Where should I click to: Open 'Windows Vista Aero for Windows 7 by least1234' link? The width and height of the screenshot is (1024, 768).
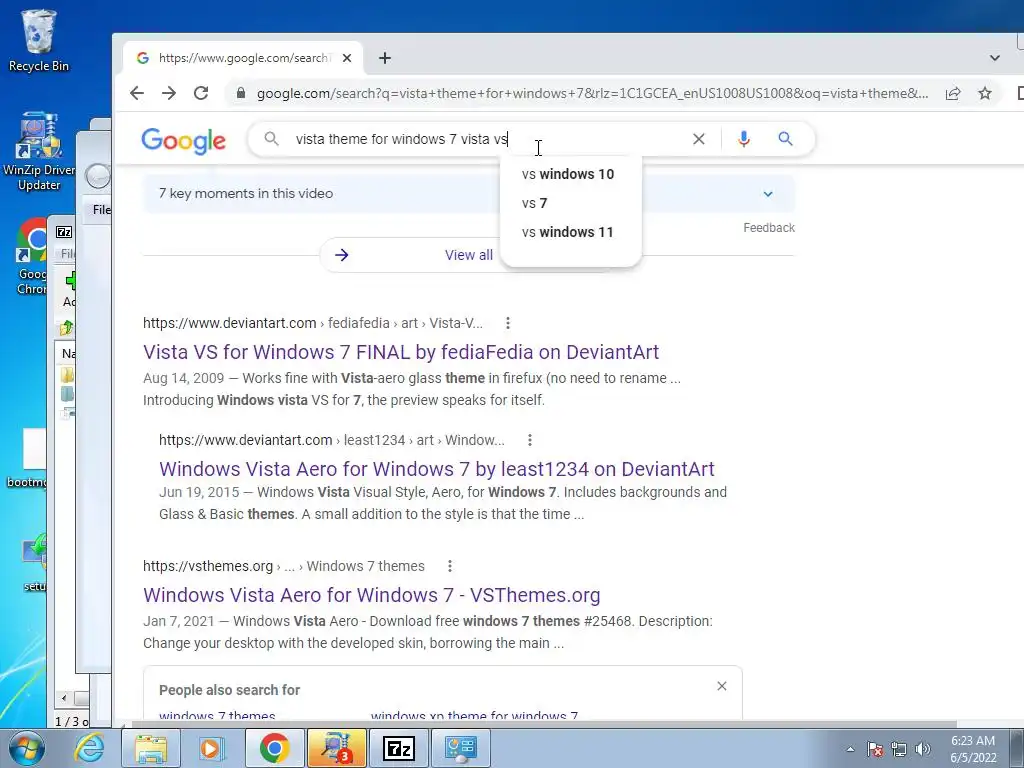437,469
